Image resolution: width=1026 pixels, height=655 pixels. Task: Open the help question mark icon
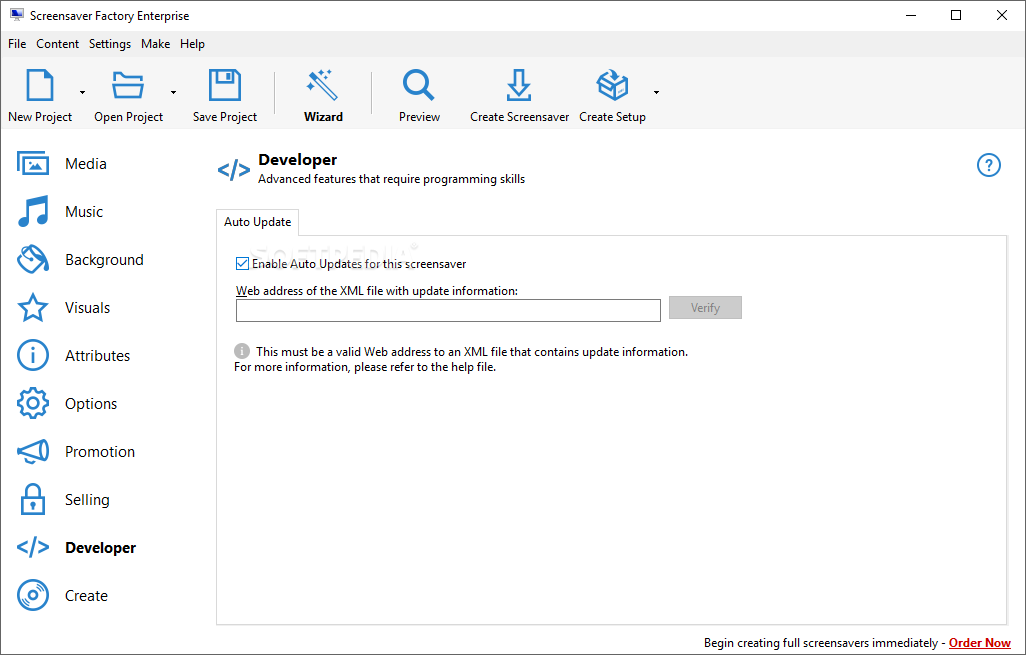[x=989, y=165]
